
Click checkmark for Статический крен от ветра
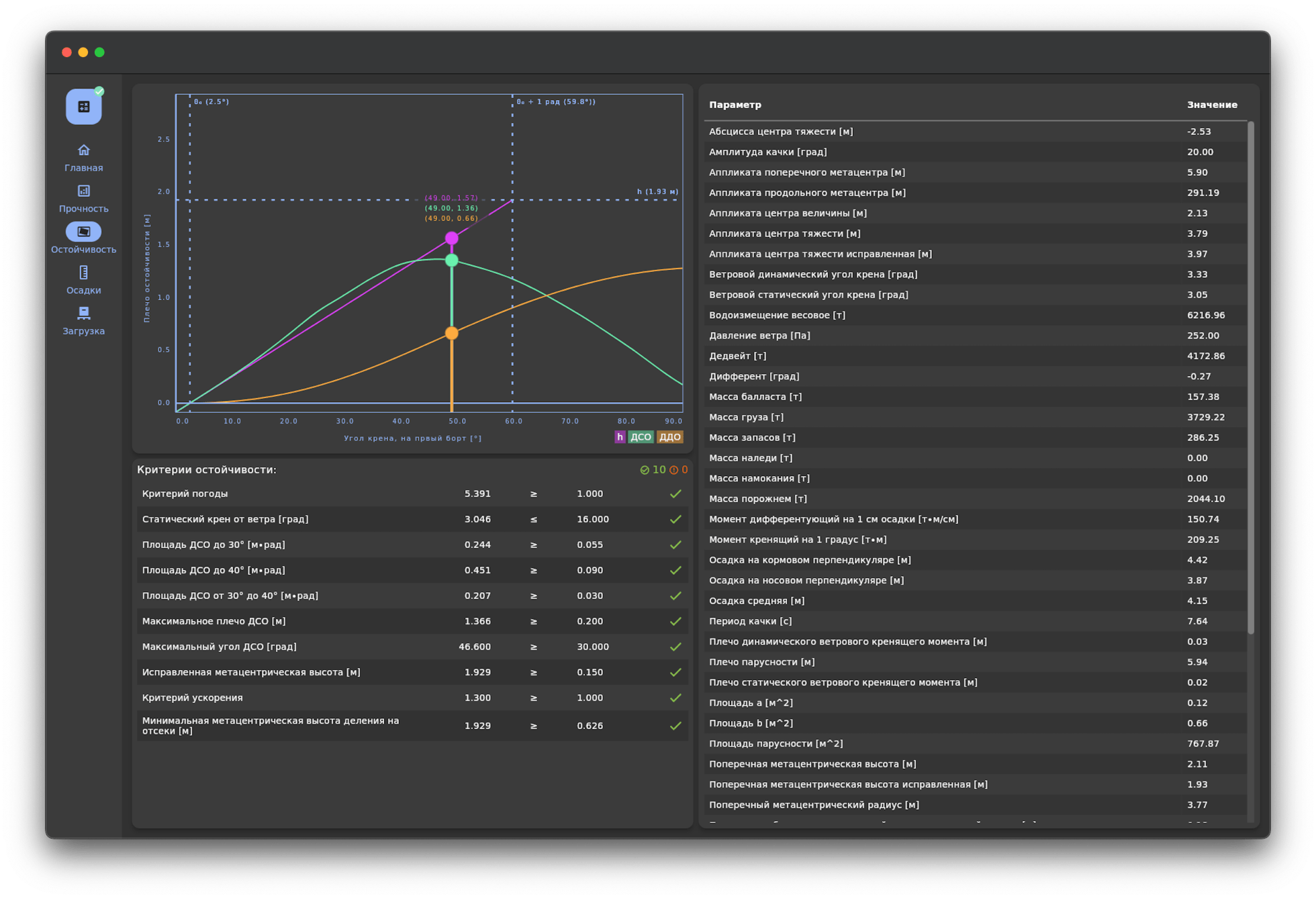point(675,520)
